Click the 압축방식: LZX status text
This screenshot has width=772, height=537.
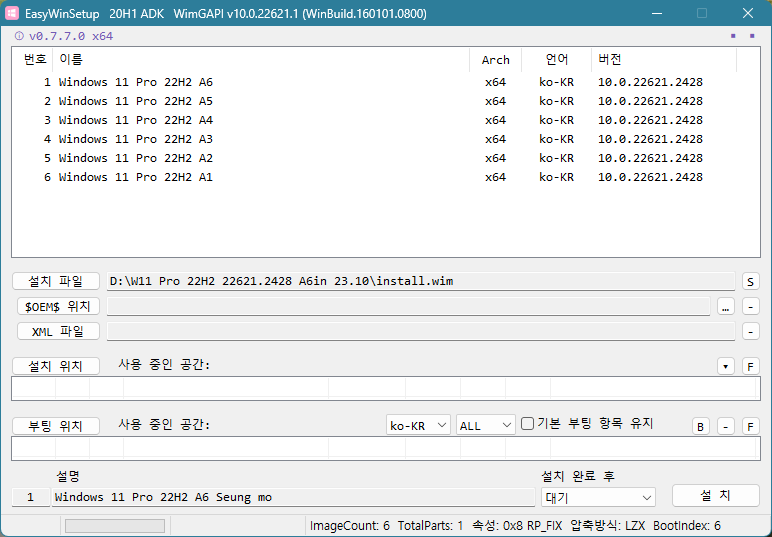point(608,526)
